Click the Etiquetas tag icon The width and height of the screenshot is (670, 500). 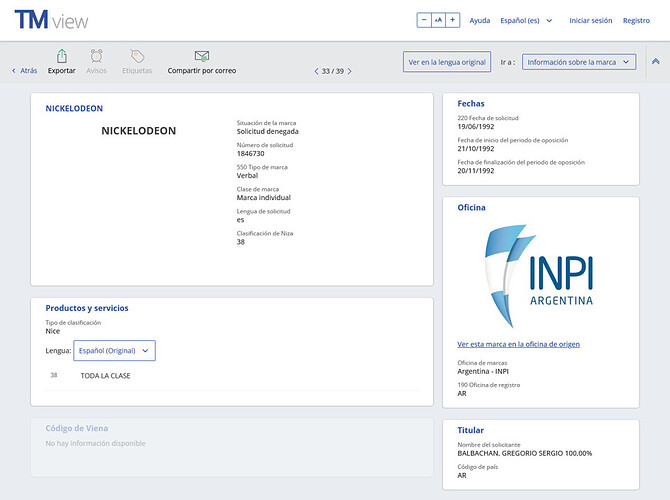tap(137, 56)
